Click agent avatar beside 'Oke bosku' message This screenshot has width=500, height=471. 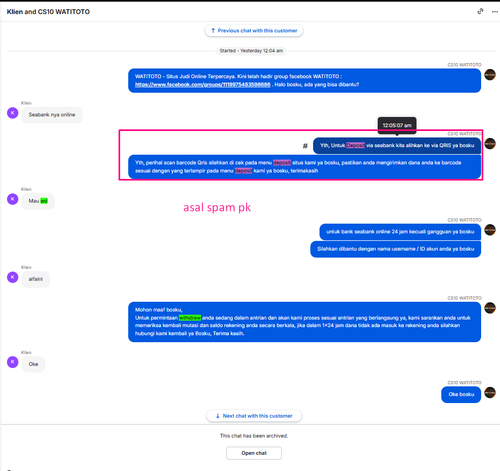(490, 392)
